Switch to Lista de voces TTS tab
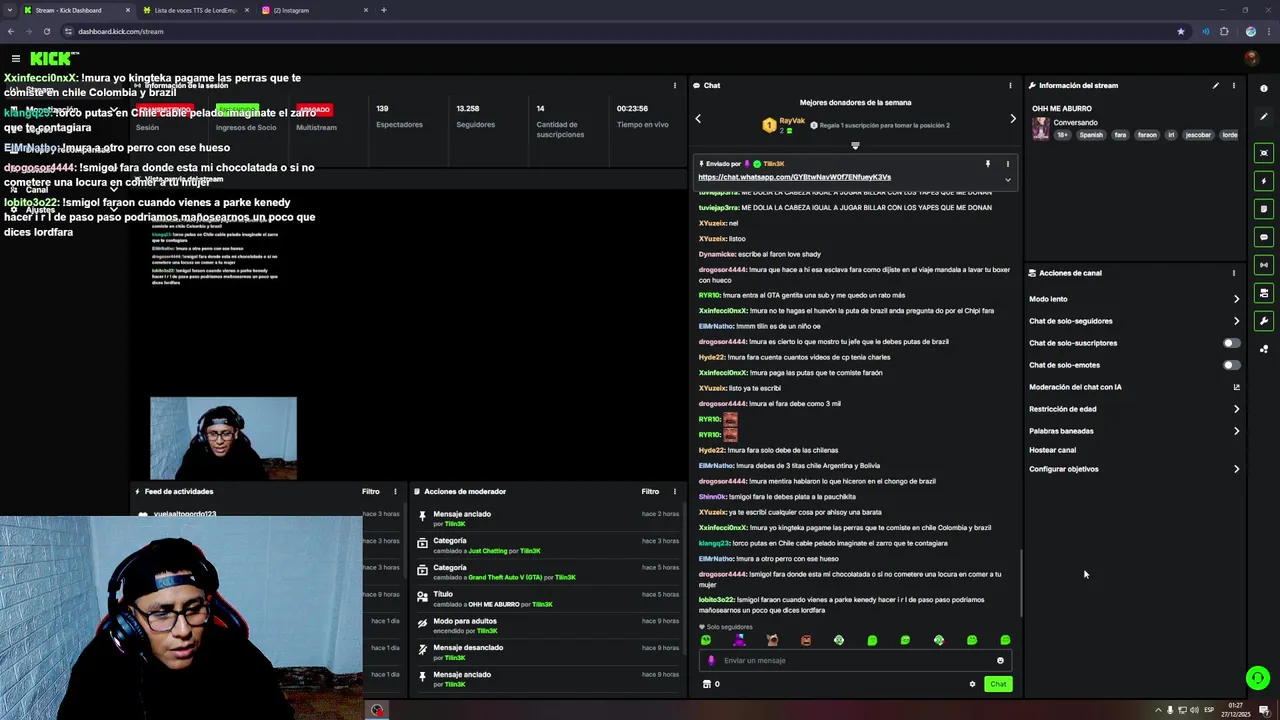 pyautogui.click(x=196, y=10)
